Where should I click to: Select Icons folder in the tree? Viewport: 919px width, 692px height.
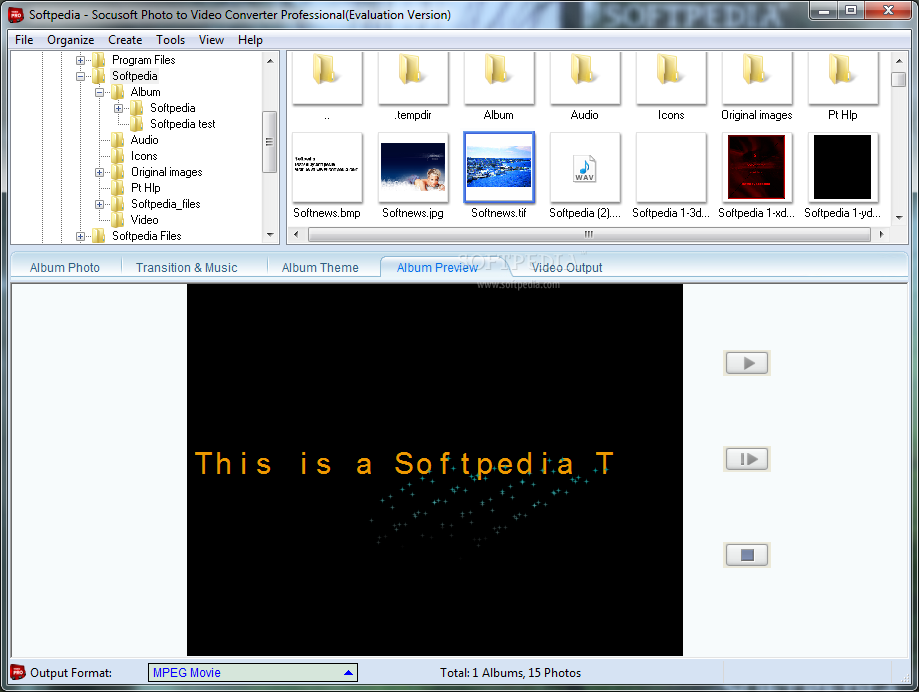point(144,156)
